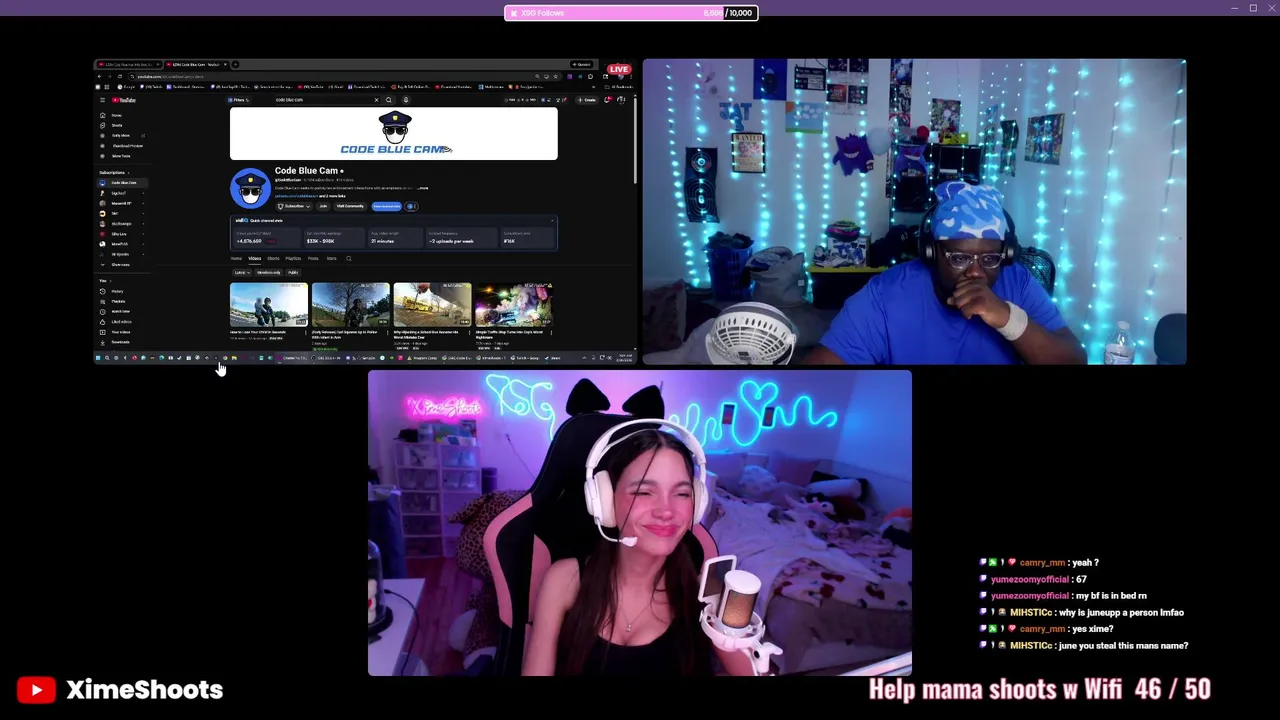Open the channel Playlists tab
This screenshot has width=1280, height=720.
click(x=293, y=258)
